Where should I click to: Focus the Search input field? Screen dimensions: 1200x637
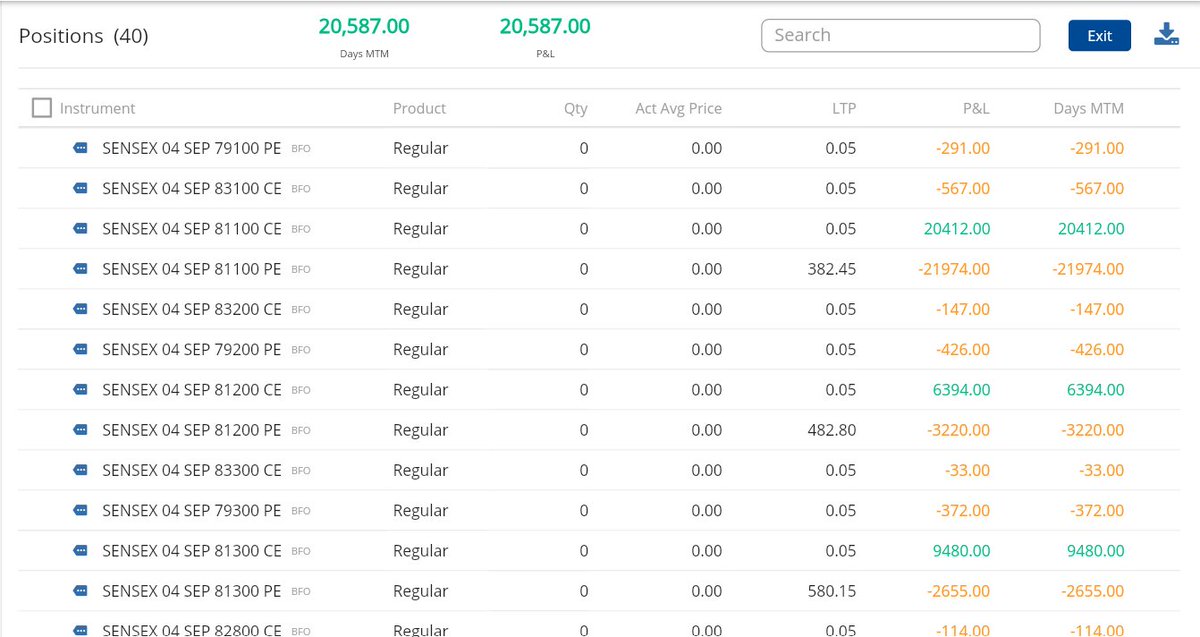(901, 35)
